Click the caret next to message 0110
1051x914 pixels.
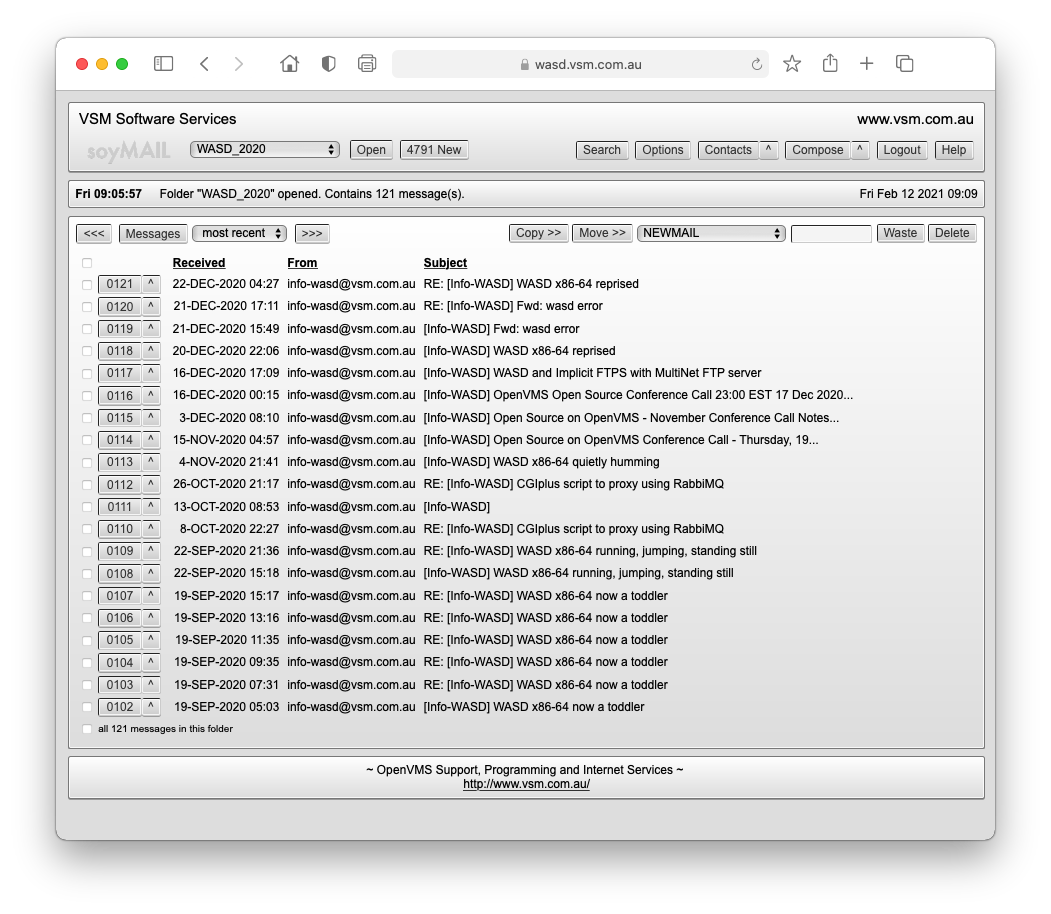151,529
